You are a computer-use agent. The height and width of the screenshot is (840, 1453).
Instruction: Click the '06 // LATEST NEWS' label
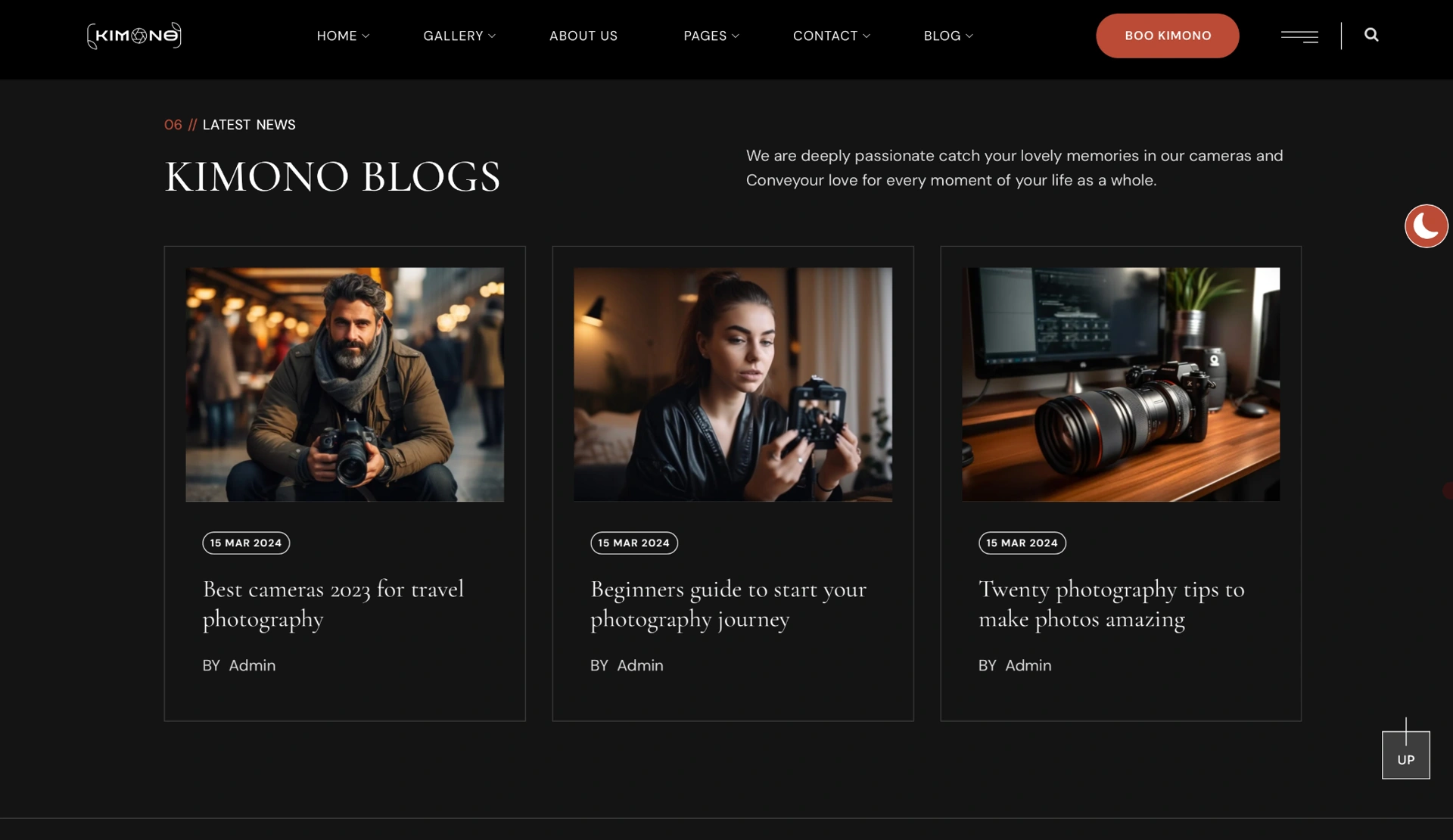230,125
